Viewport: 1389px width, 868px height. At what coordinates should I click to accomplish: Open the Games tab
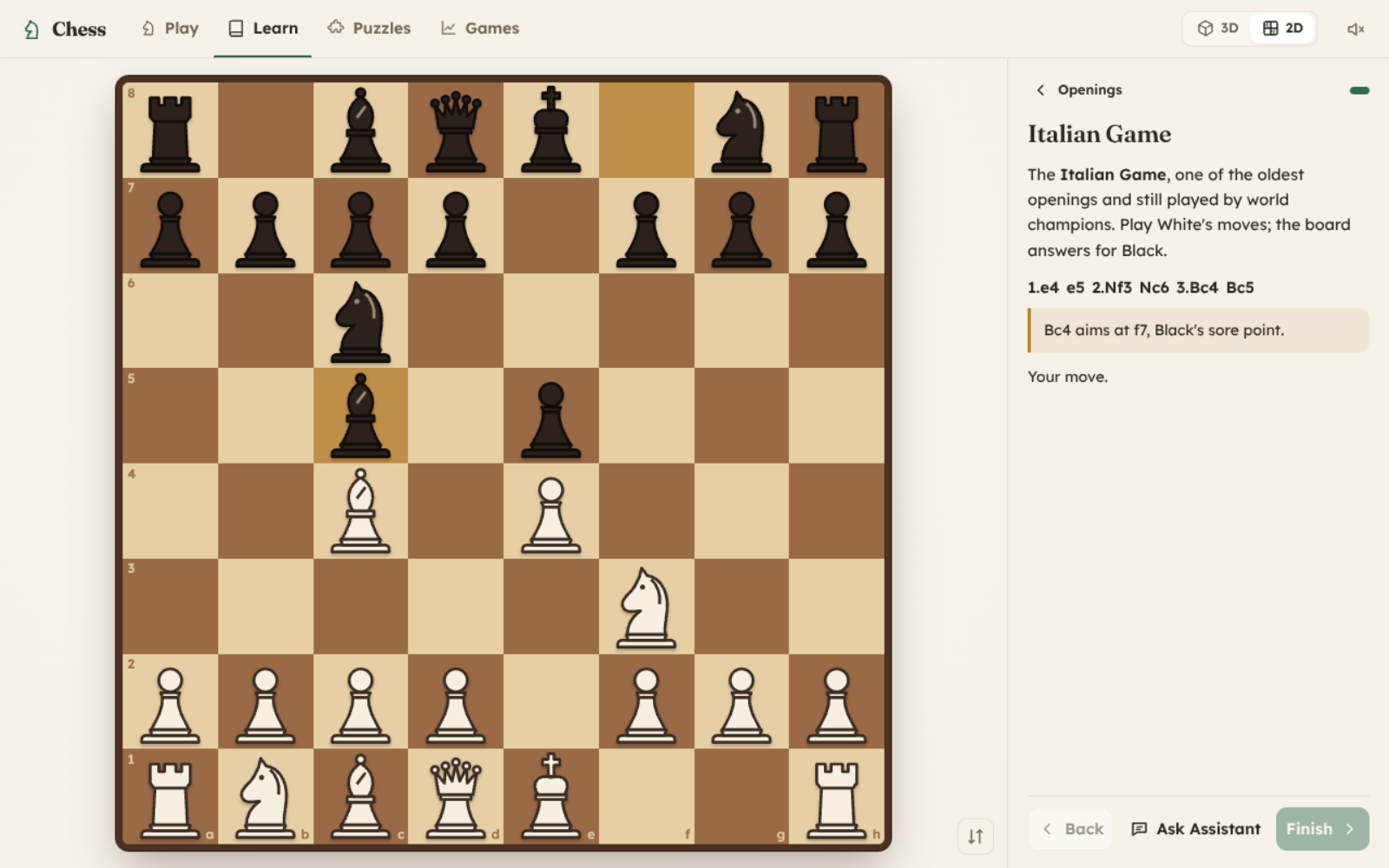[480, 28]
